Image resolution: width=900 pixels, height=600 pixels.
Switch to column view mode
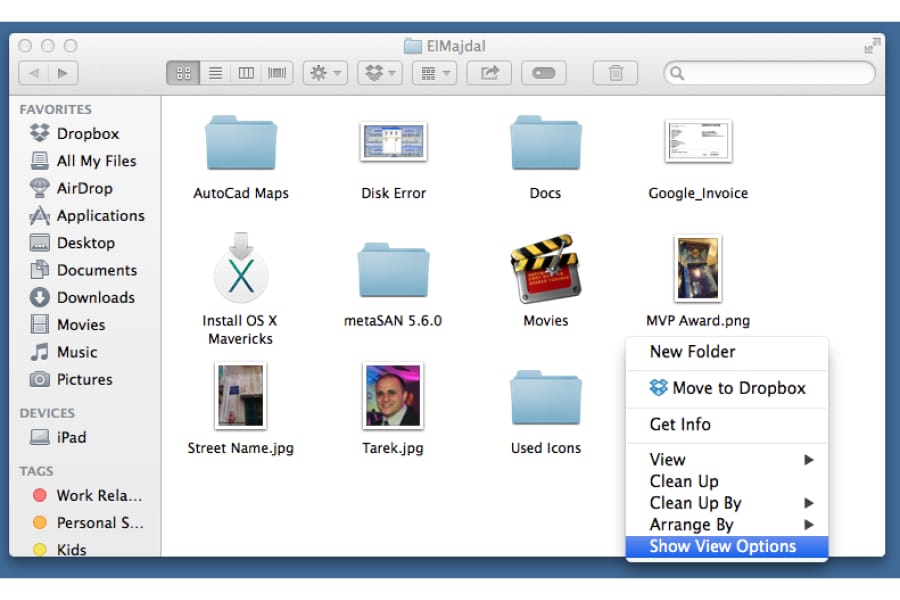click(246, 73)
